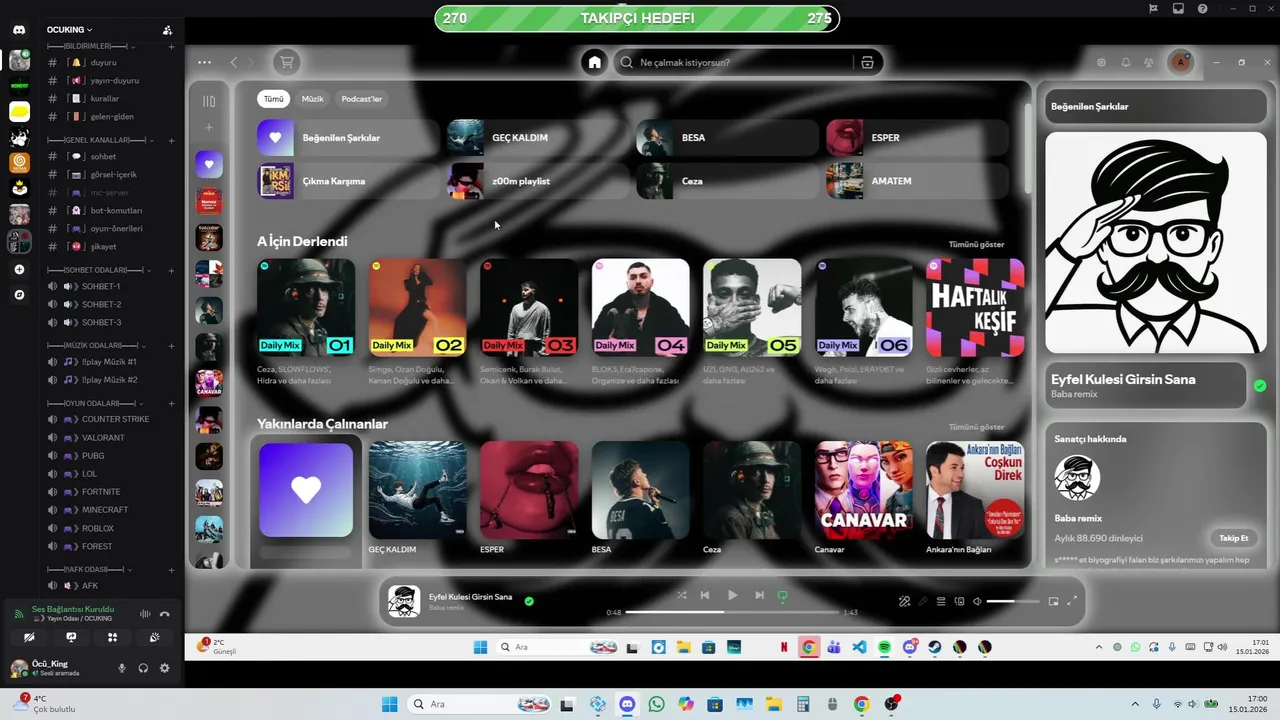Screen dimensions: 1280x720
Task: Open Discord soundboard icon
Action: [155, 637]
